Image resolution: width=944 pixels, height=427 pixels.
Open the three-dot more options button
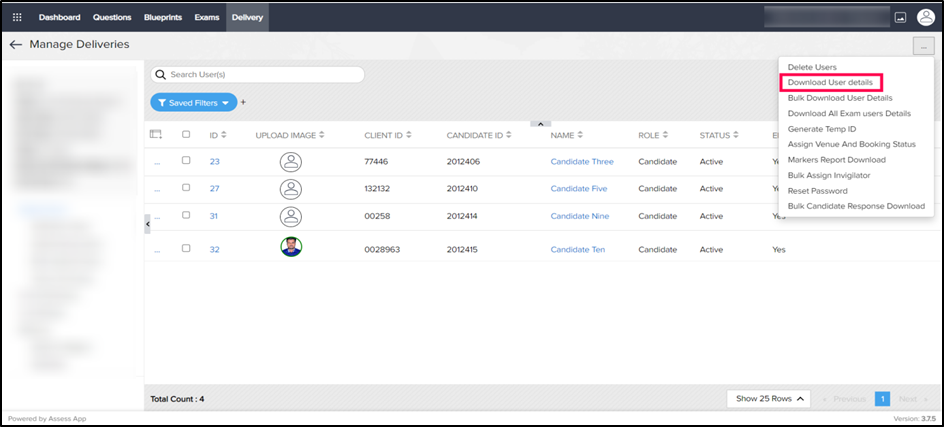[x=922, y=46]
